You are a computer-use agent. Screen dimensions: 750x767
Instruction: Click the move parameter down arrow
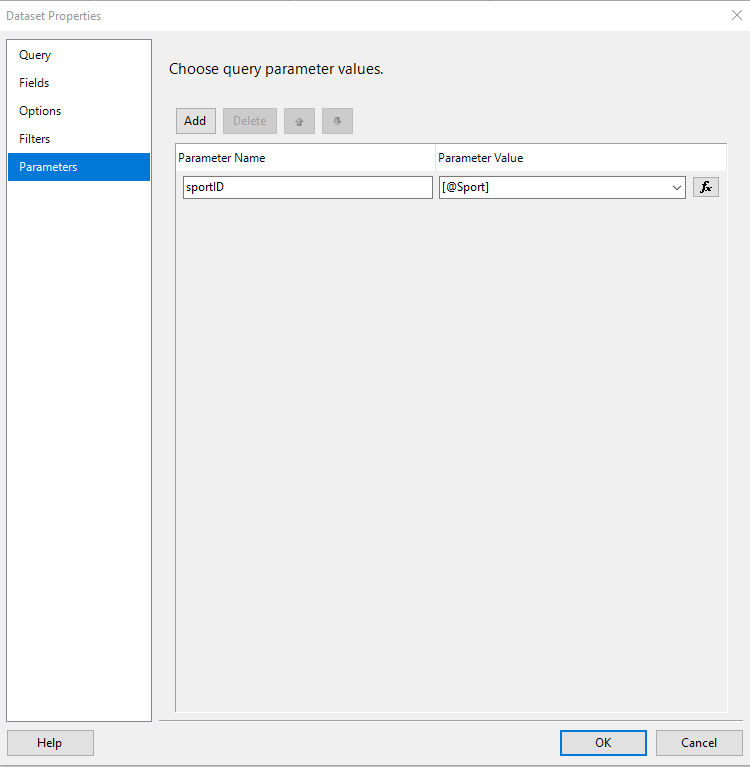(337, 121)
